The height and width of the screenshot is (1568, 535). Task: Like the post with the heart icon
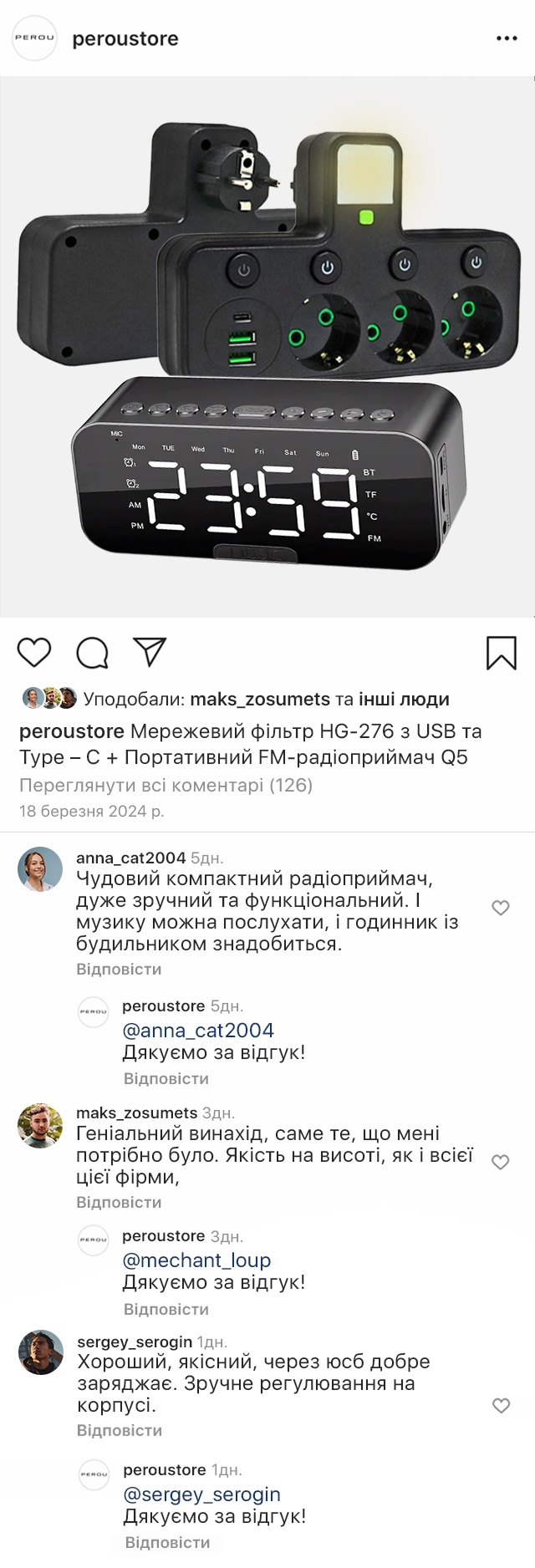point(34,652)
